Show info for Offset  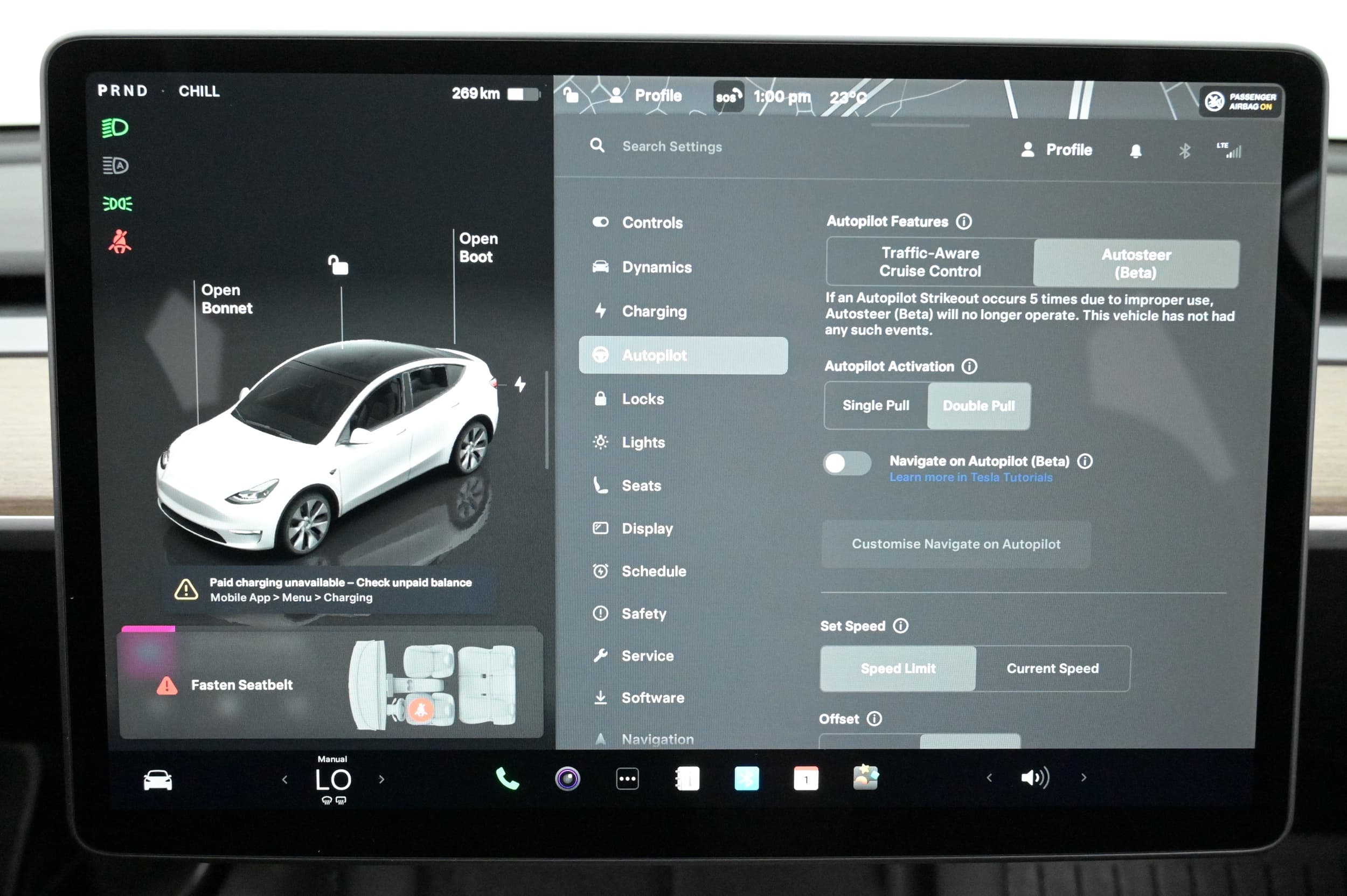(874, 718)
